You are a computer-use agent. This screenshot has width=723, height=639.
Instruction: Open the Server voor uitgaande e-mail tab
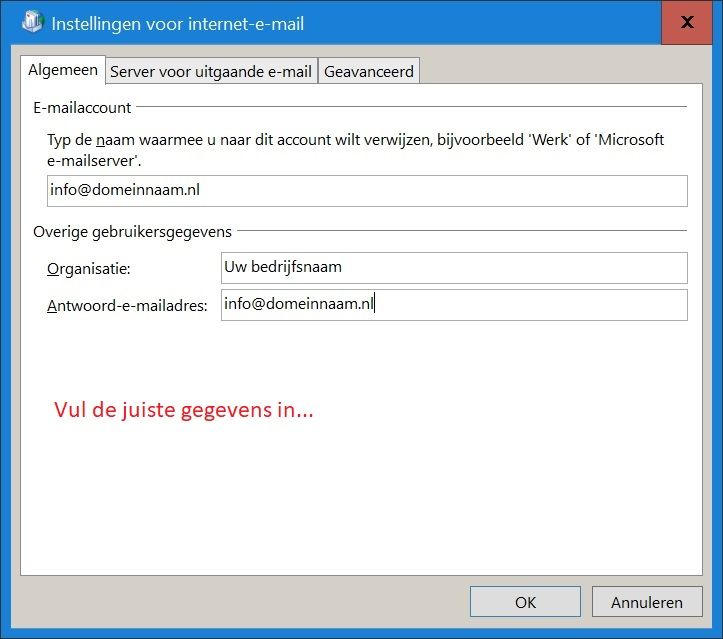211,71
